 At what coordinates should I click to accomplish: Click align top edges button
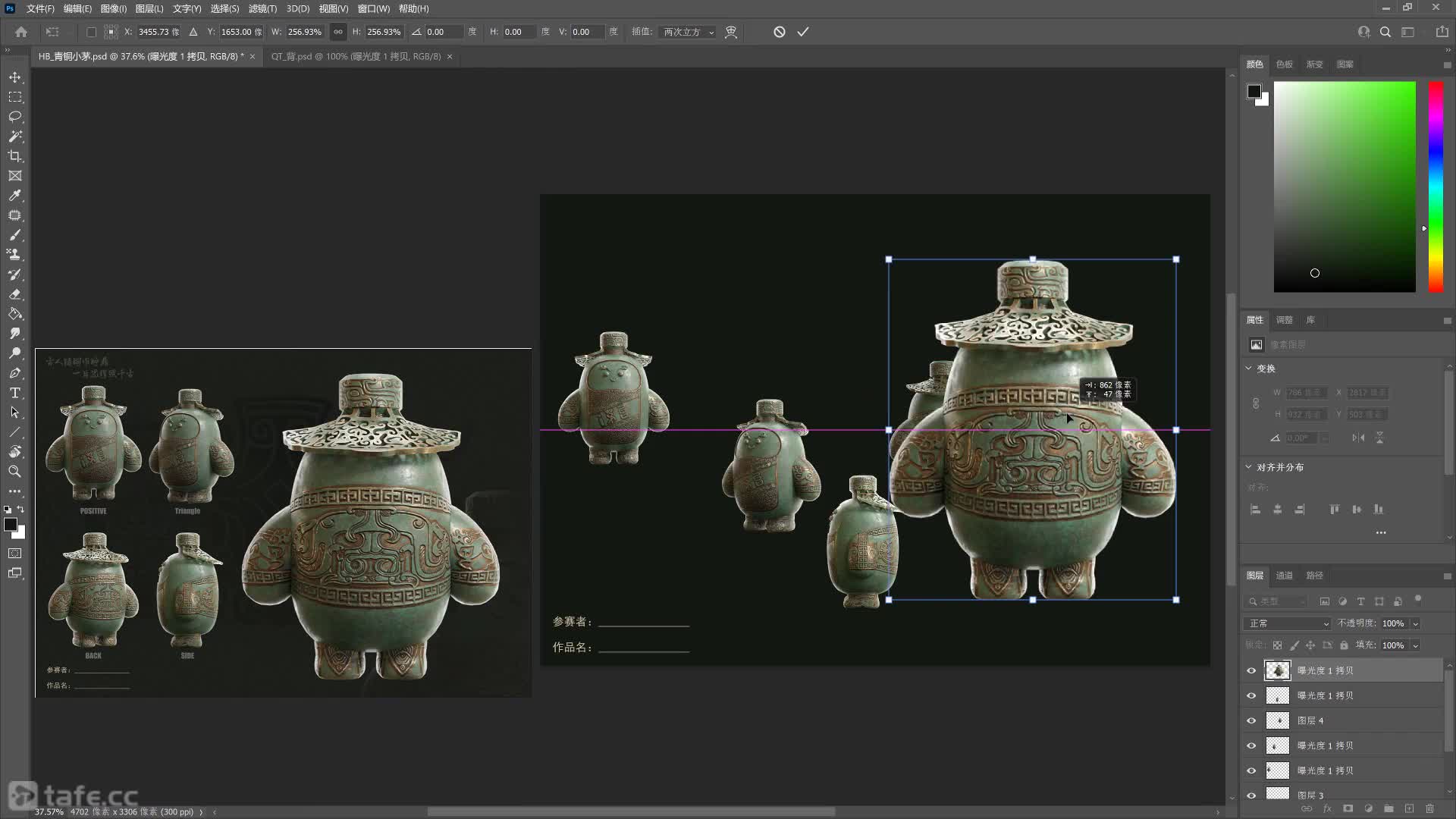(x=1335, y=510)
